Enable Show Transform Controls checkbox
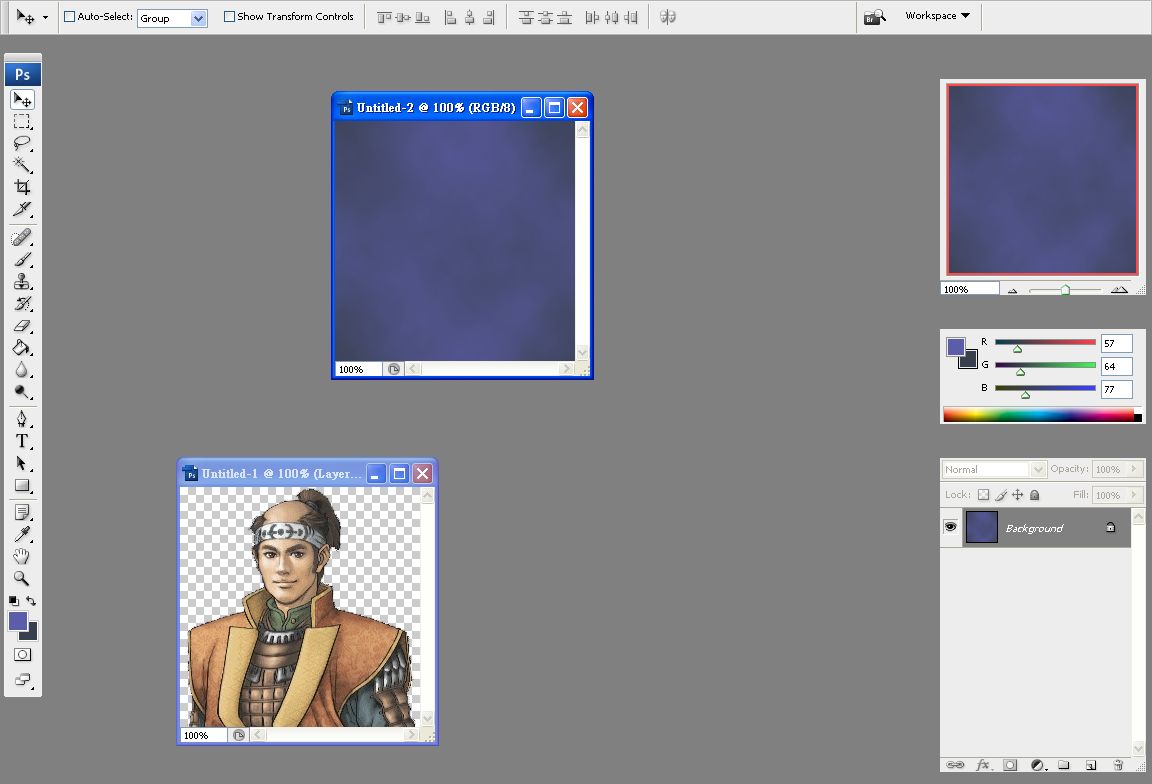Screen dimensions: 1152x784 coord(229,16)
